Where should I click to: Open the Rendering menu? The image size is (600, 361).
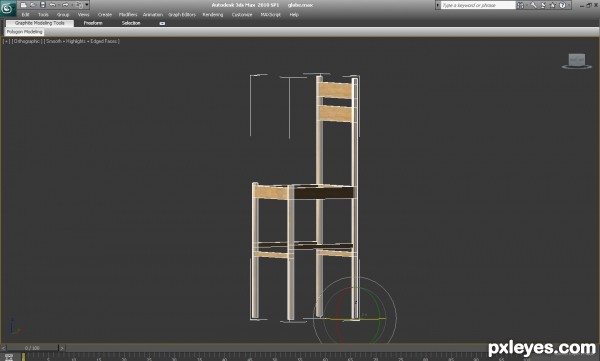(213, 15)
